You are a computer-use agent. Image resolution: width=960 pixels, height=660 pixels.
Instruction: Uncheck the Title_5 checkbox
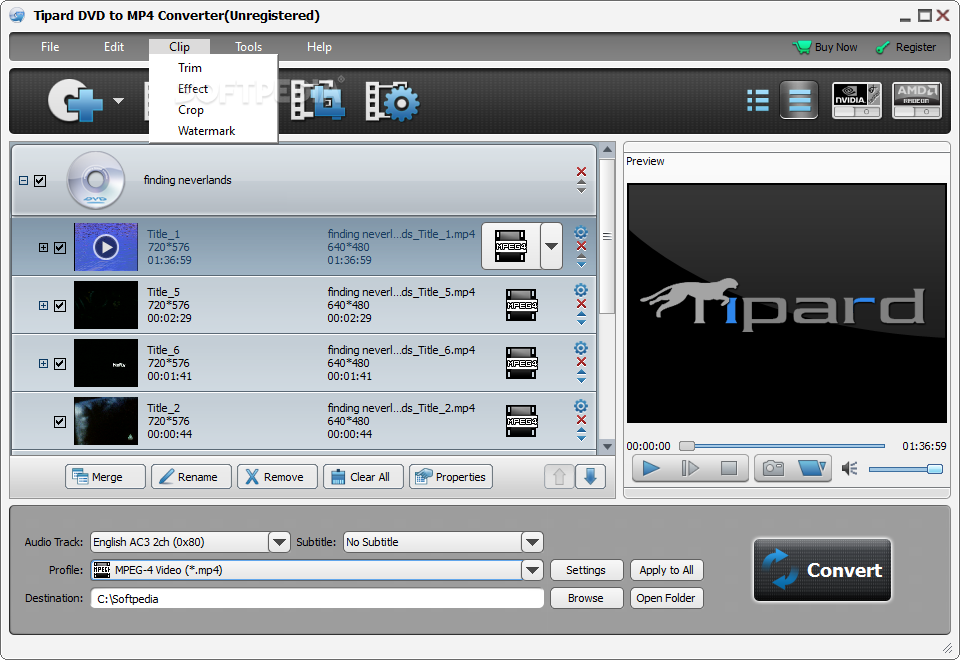pos(60,306)
